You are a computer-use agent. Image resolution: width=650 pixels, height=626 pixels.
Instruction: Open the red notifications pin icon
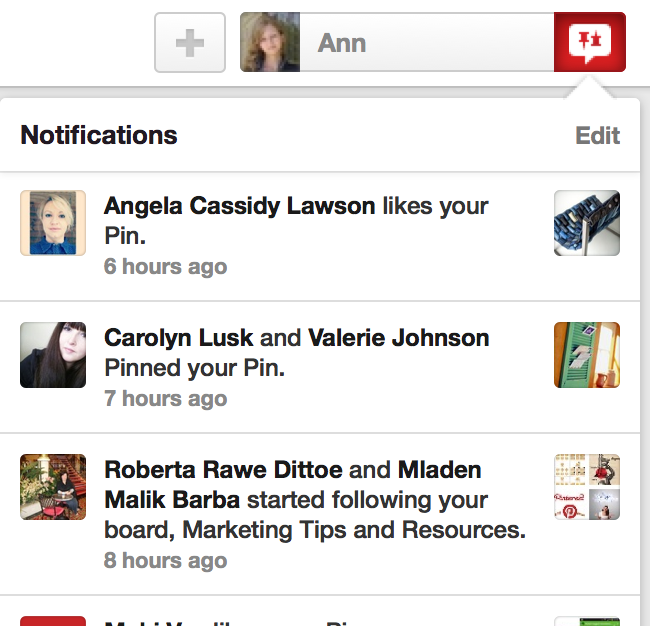pos(589,42)
